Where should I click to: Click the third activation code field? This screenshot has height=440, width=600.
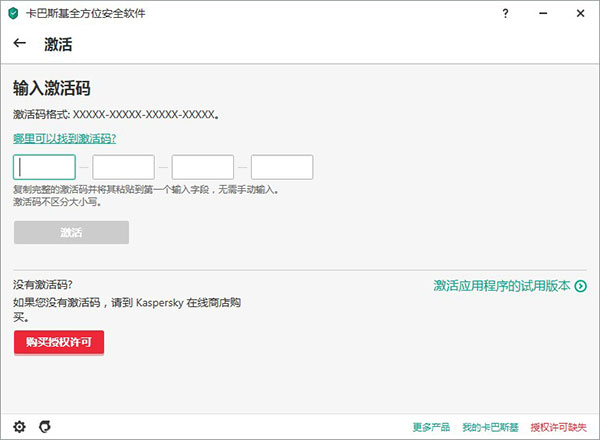203,167
